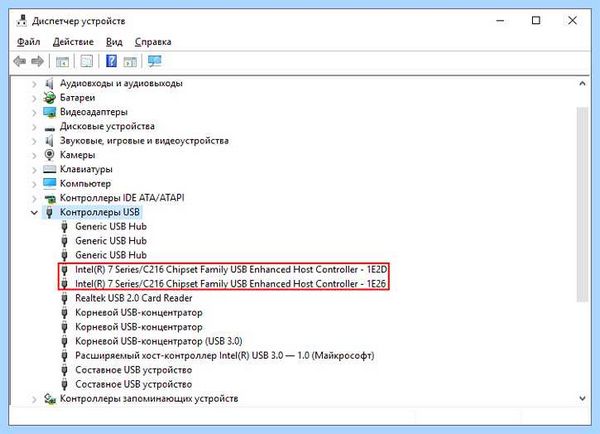
Task: Expand the Клавиатуры node
Action: (34, 170)
